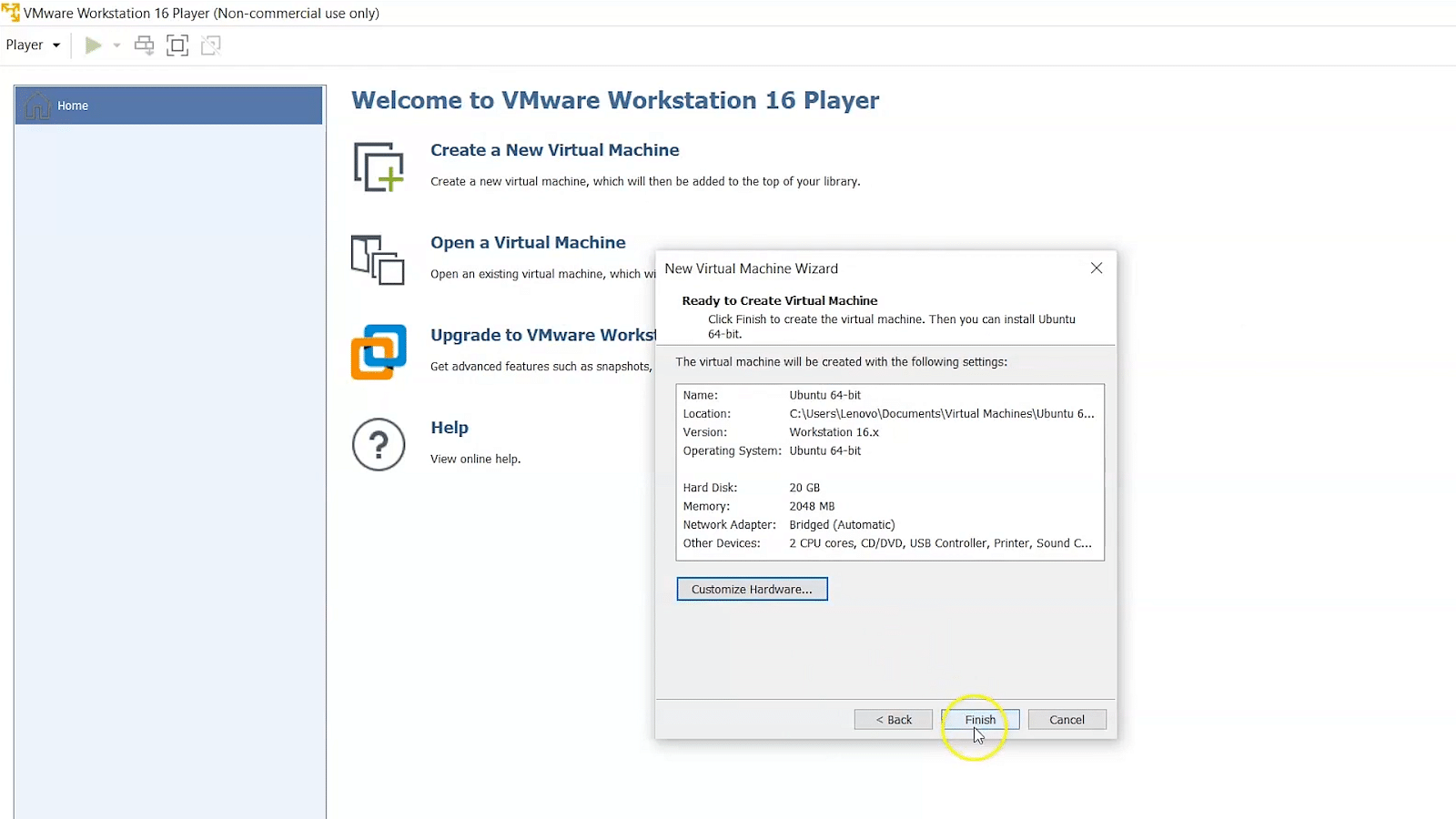
Task: Click Upgrade to VMware Workstation link
Action: click(x=543, y=335)
